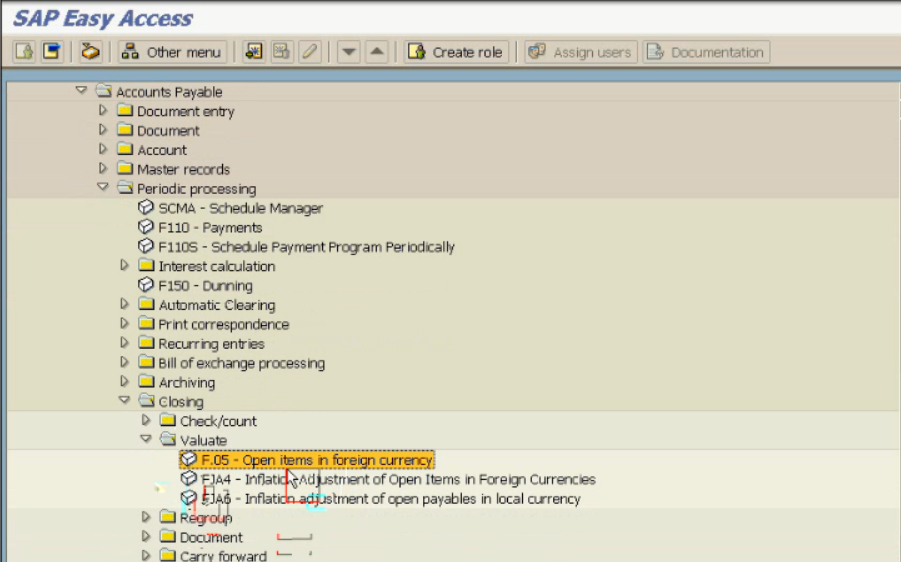Select the Archiving folder label
This screenshot has height=562, width=901.
(x=186, y=383)
